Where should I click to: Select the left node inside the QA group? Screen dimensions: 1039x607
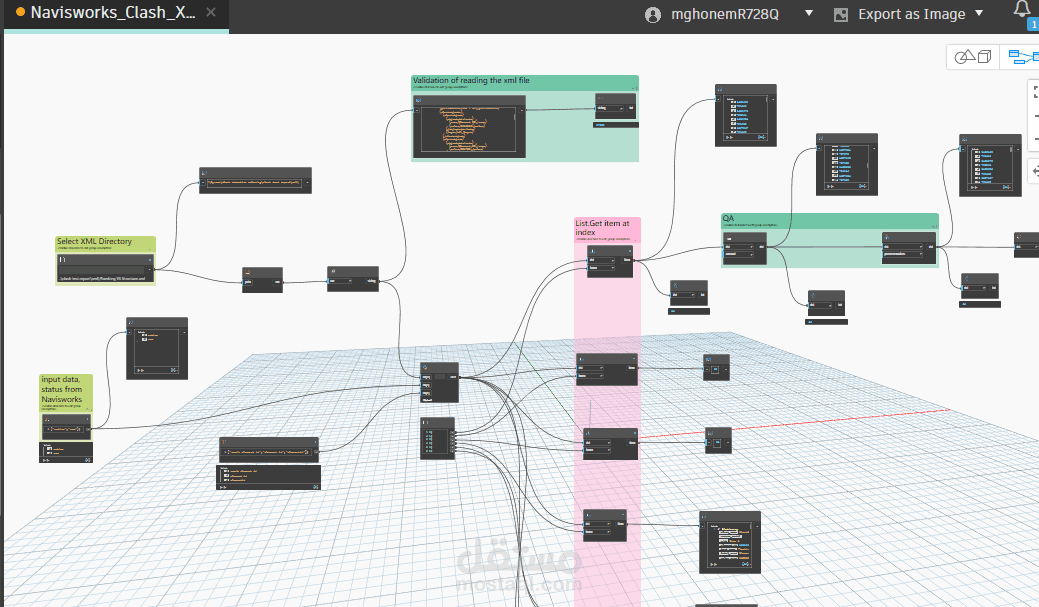point(744,248)
